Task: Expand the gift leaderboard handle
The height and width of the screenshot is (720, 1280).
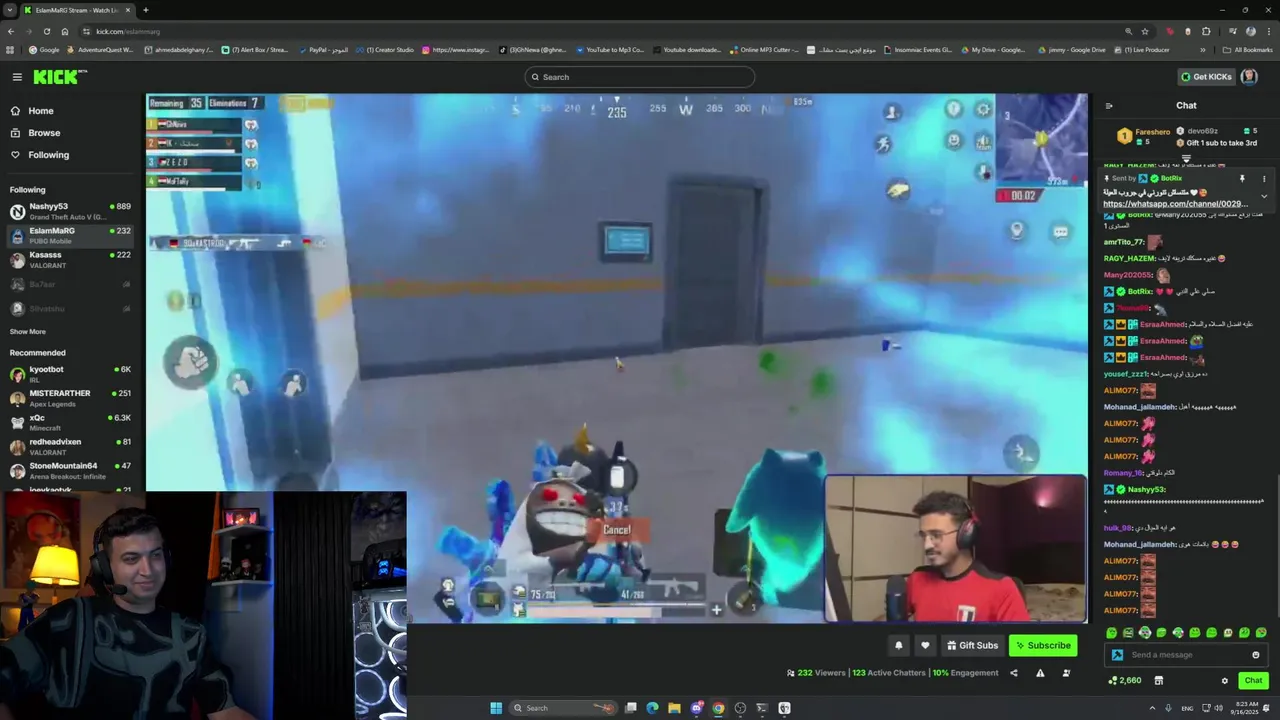Action: pyautogui.click(x=1186, y=158)
